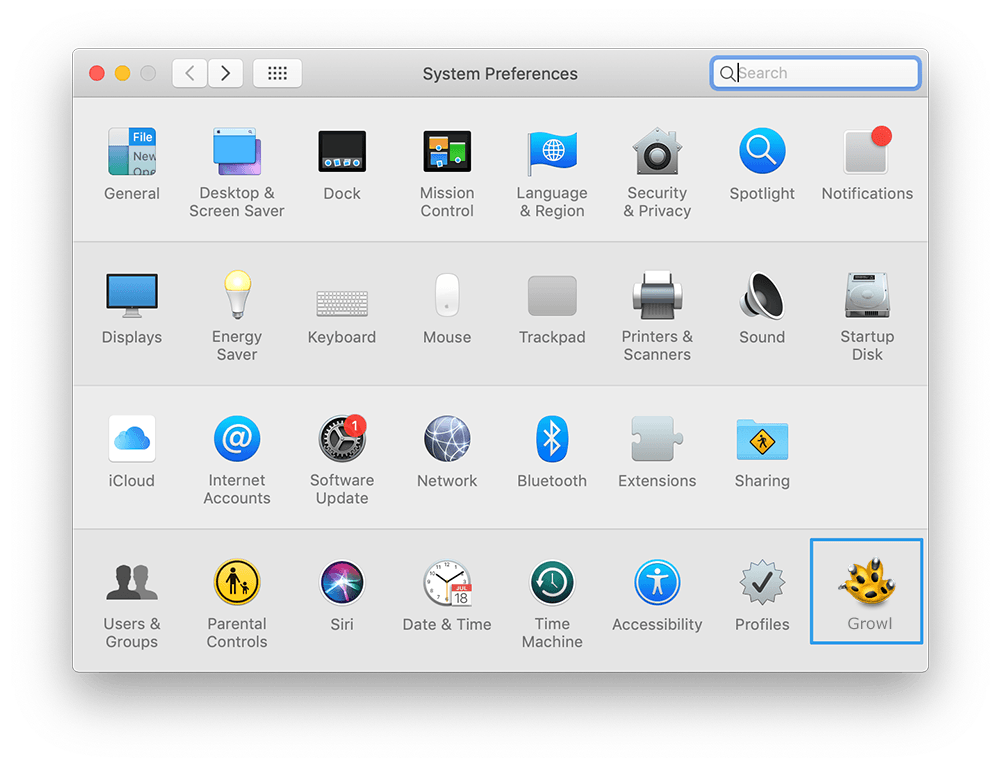
Task: Click the Show All grid button
Action: pyautogui.click(x=277, y=73)
